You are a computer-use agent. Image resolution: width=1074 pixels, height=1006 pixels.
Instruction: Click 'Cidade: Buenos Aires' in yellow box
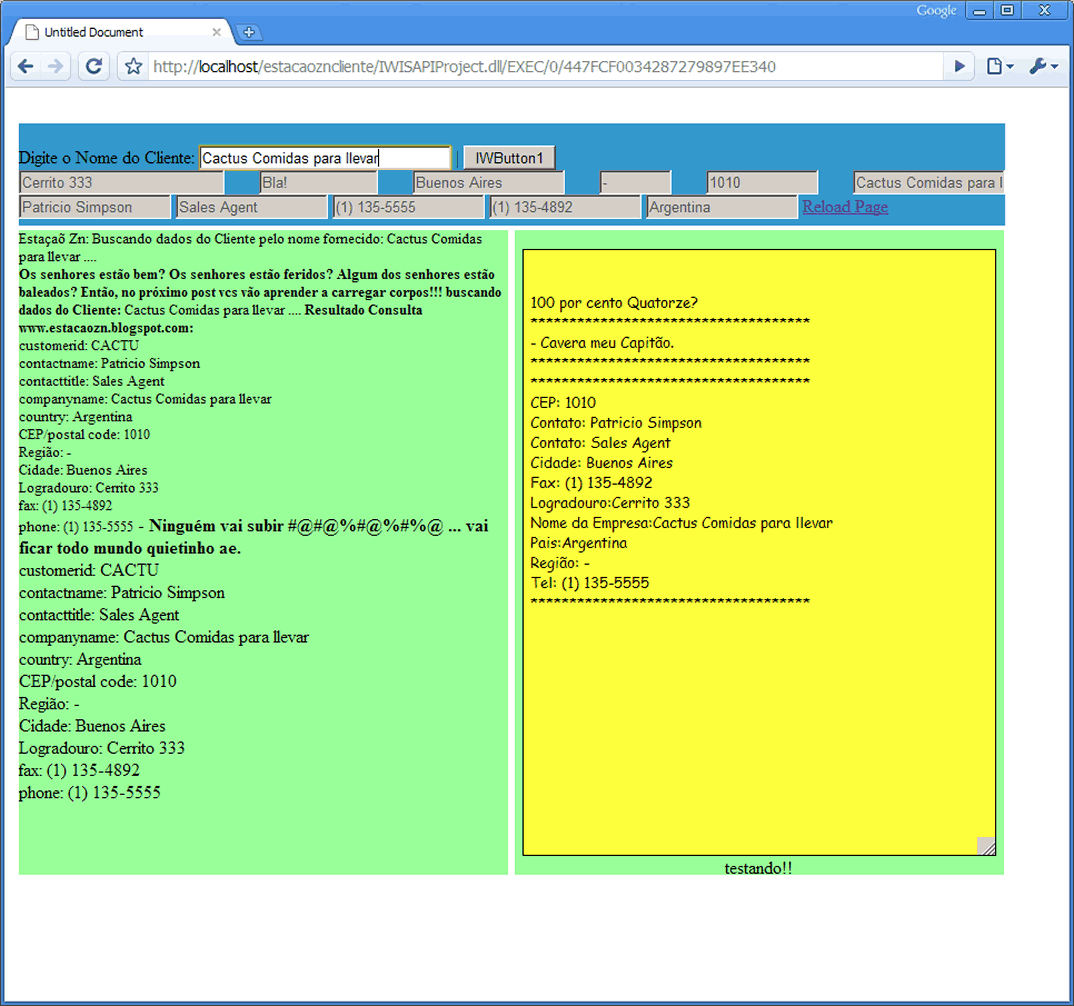(601, 463)
